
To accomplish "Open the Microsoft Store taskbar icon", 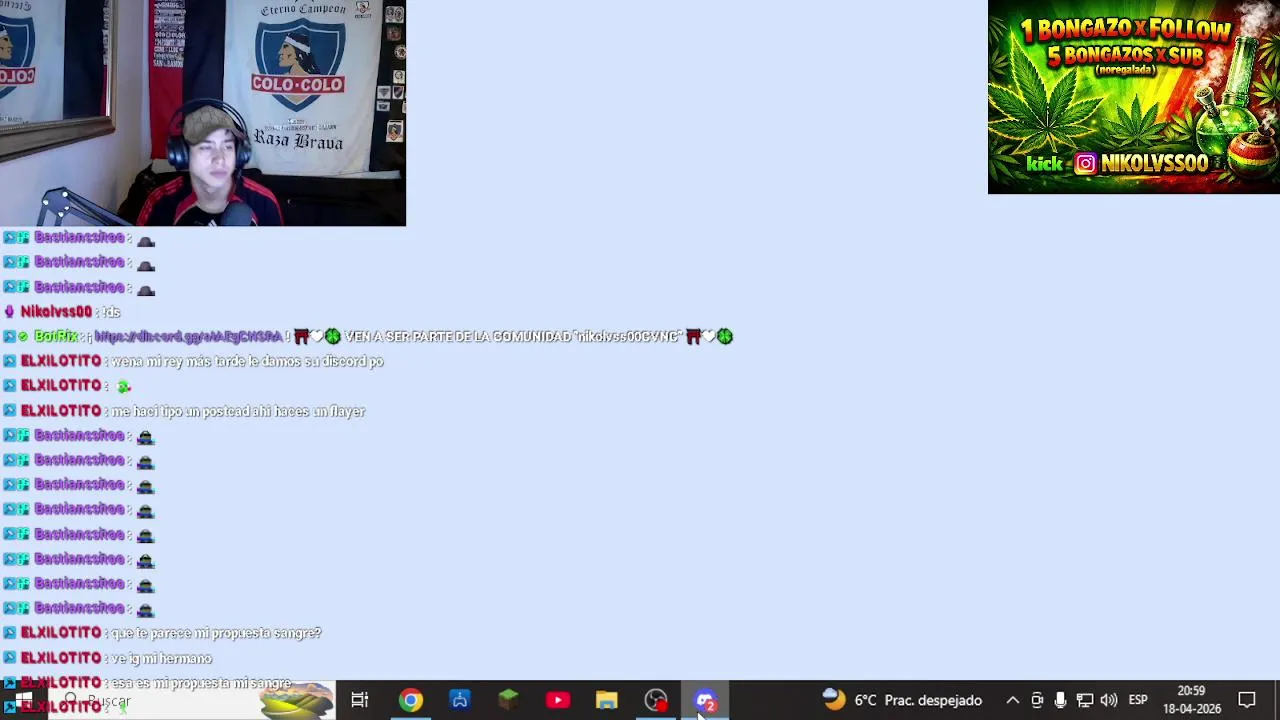I will [x=460, y=700].
